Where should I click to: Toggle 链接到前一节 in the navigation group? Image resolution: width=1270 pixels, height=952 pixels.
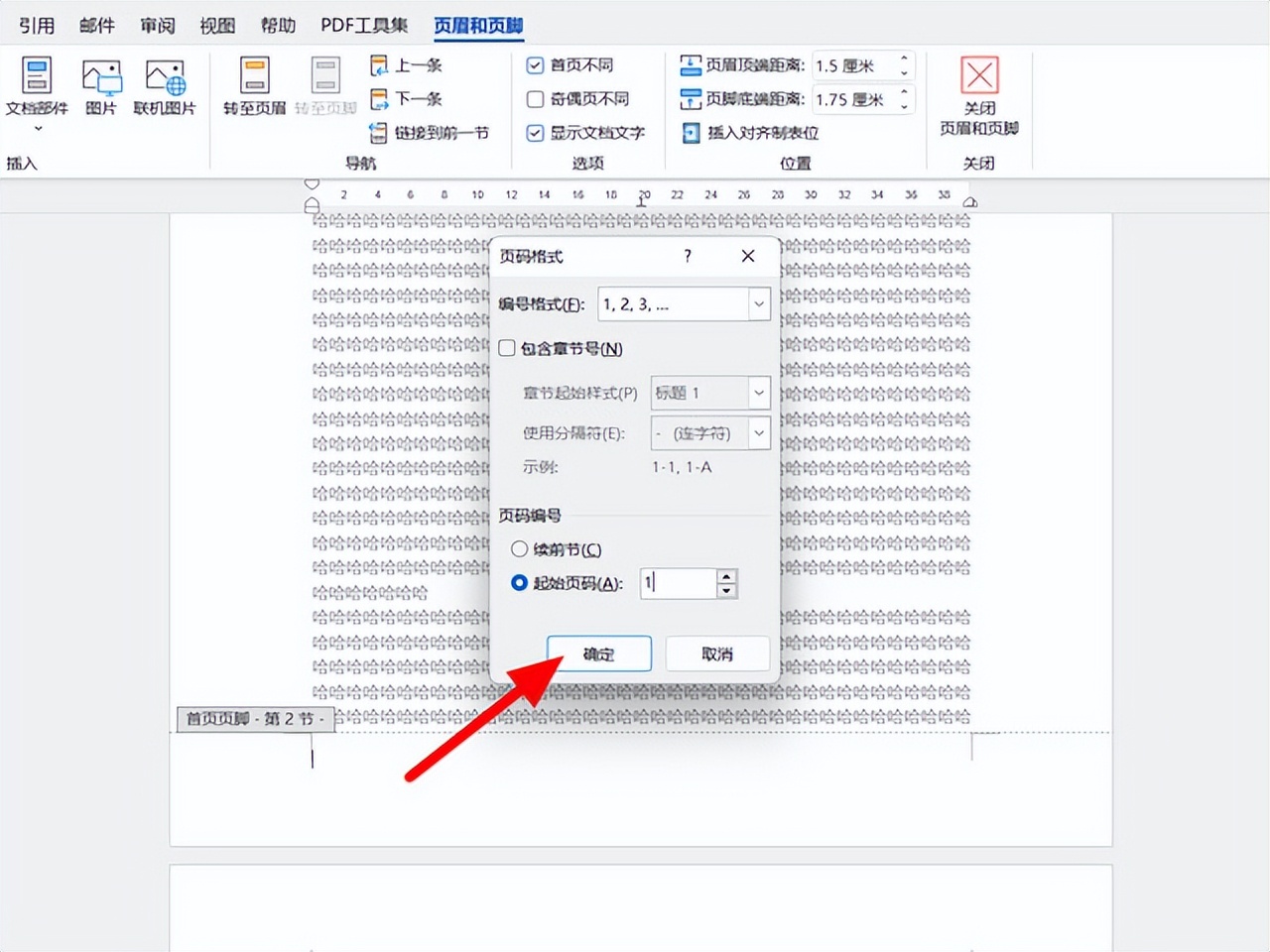[x=429, y=133]
